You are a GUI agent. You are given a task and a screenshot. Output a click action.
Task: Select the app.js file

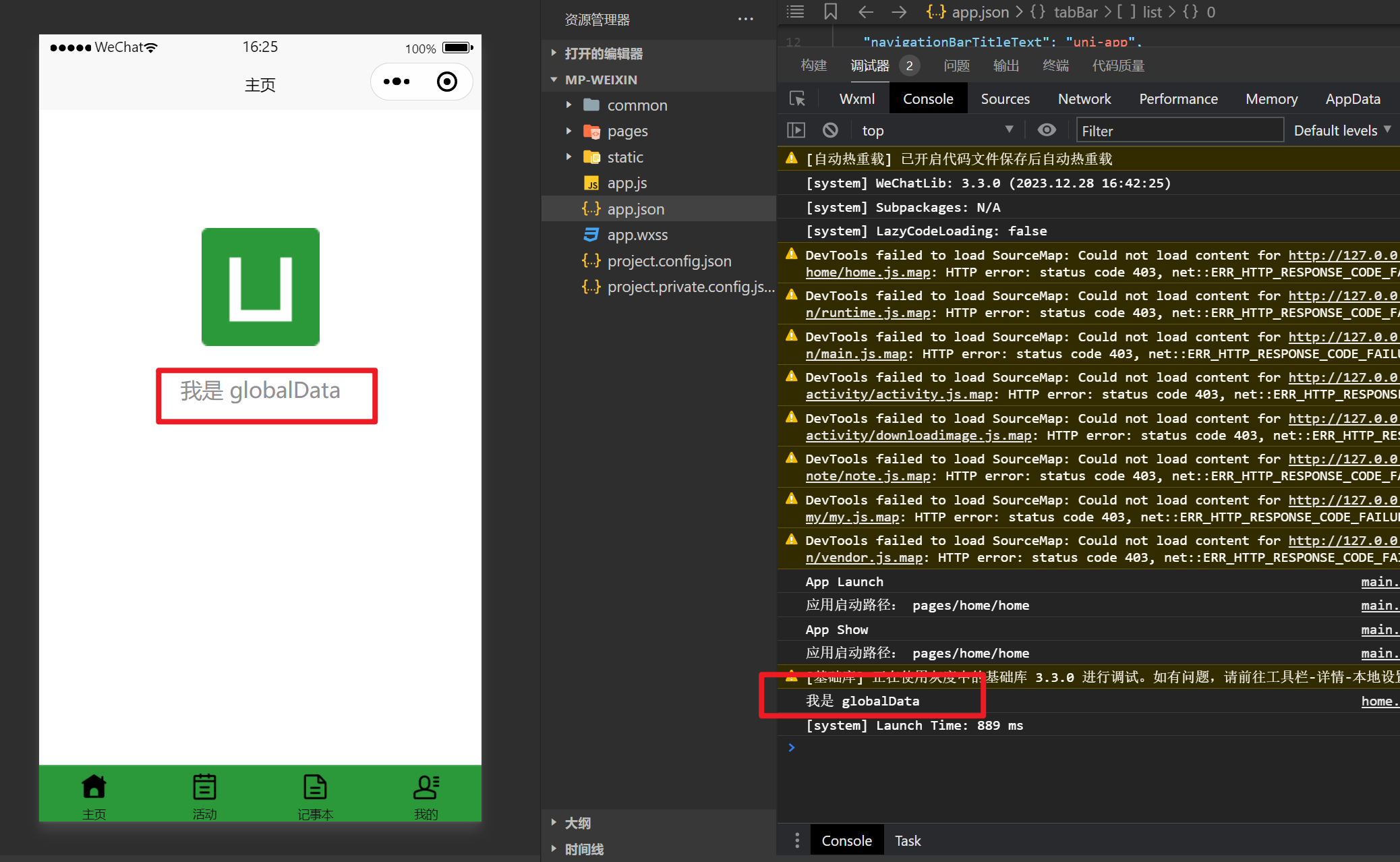point(626,183)
